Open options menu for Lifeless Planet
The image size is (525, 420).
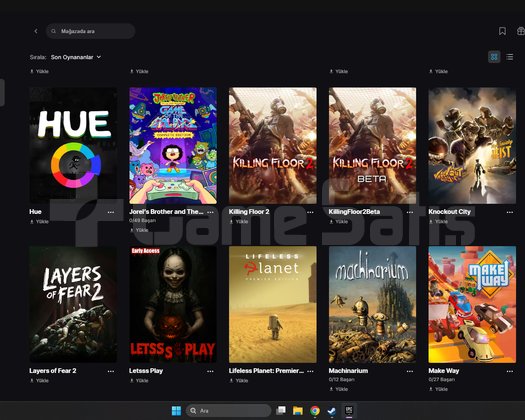click(x=310, y=371)
